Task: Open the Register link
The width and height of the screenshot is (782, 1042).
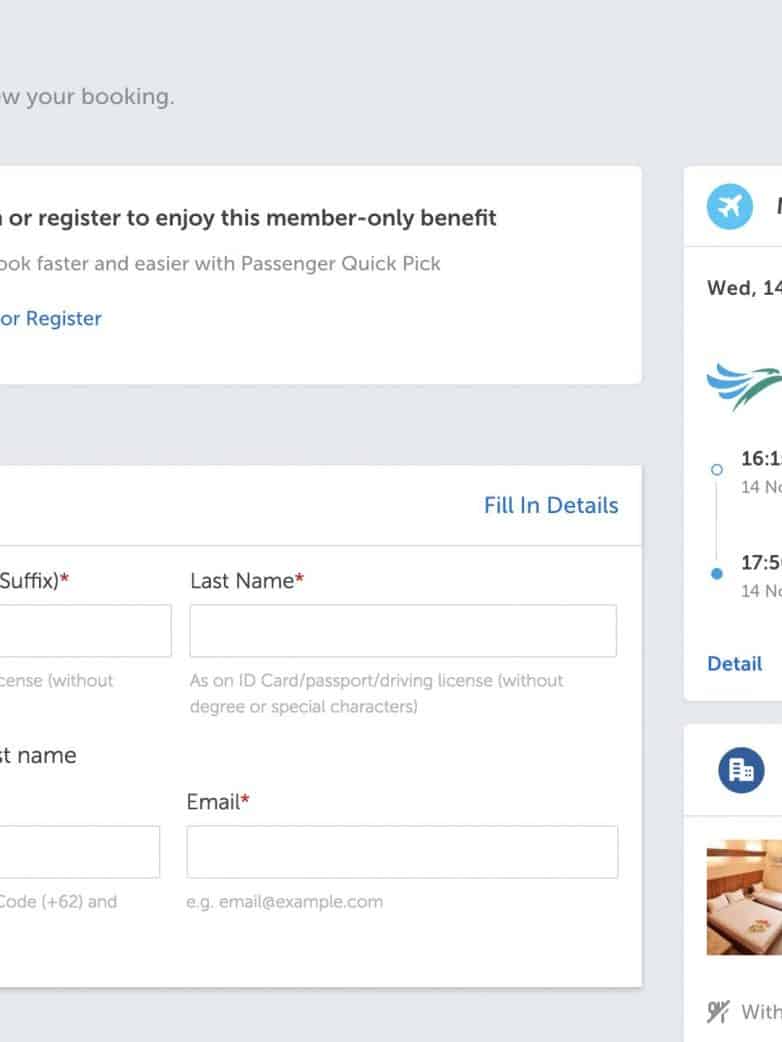Action: pos(63,319)
